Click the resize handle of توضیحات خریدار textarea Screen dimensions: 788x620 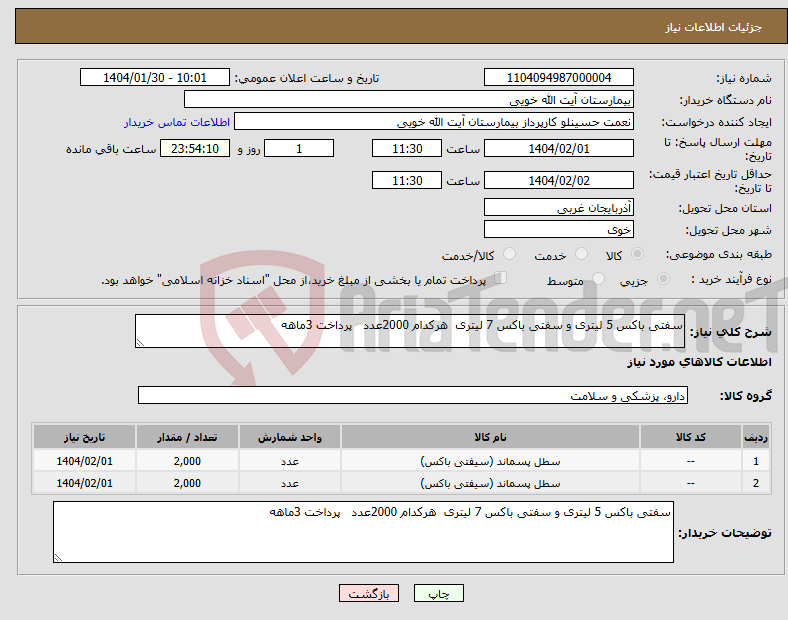[x=58, y=558]
